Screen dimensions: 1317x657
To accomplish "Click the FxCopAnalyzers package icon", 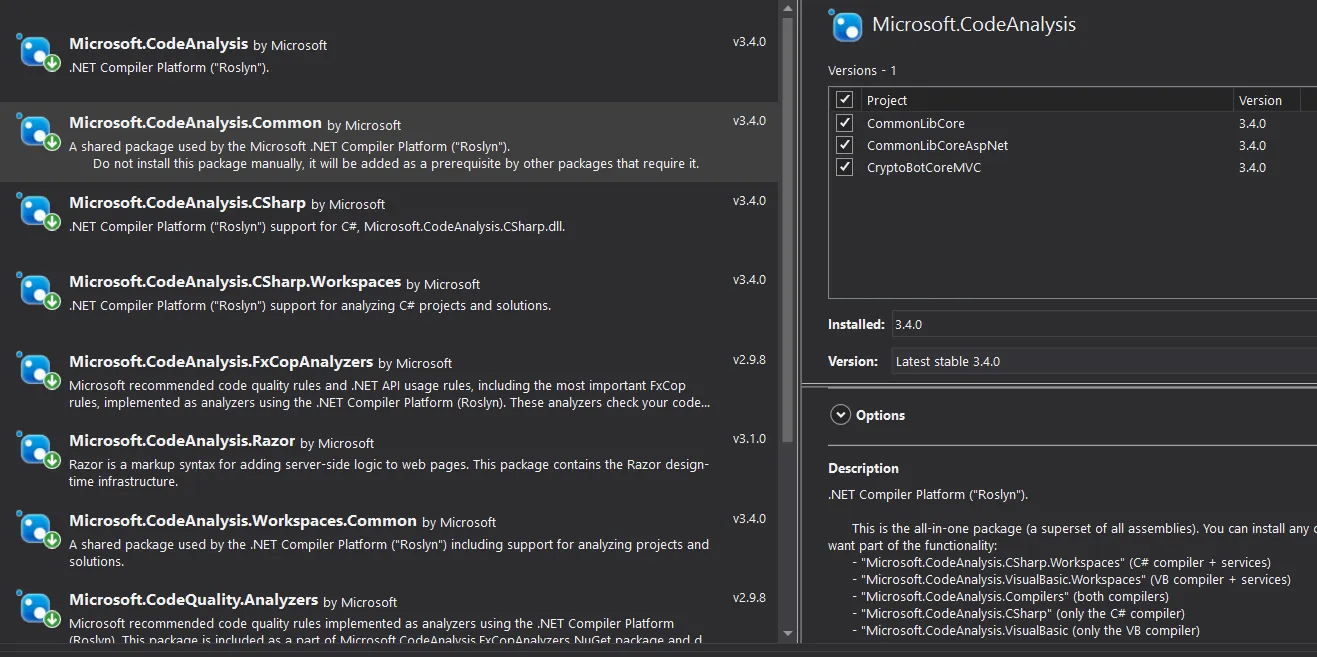I will 37,370.
